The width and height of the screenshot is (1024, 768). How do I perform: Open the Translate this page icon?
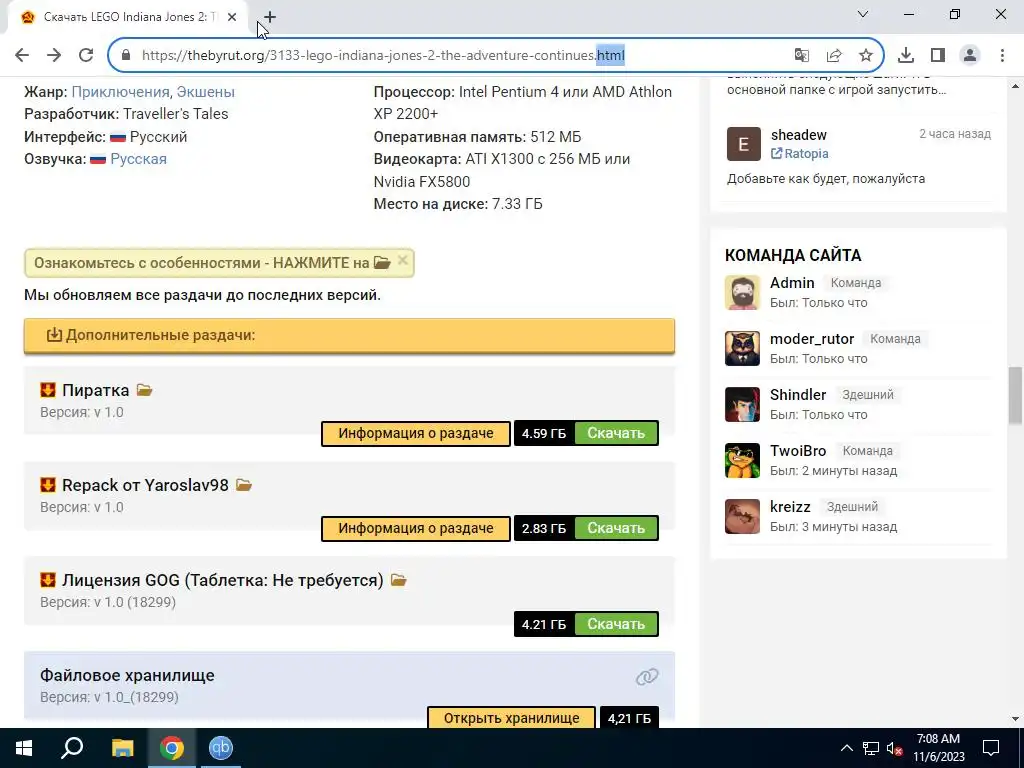click(802, 55)
